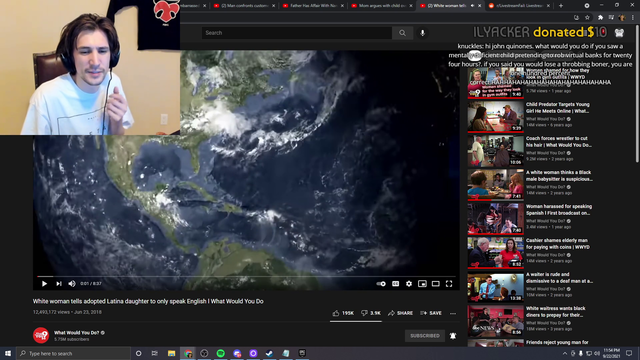The width and height of the screenshot is (640, 360).
Task: Open 'Cashier shames elderly man' video thumbnail
Action: (496, 252)
